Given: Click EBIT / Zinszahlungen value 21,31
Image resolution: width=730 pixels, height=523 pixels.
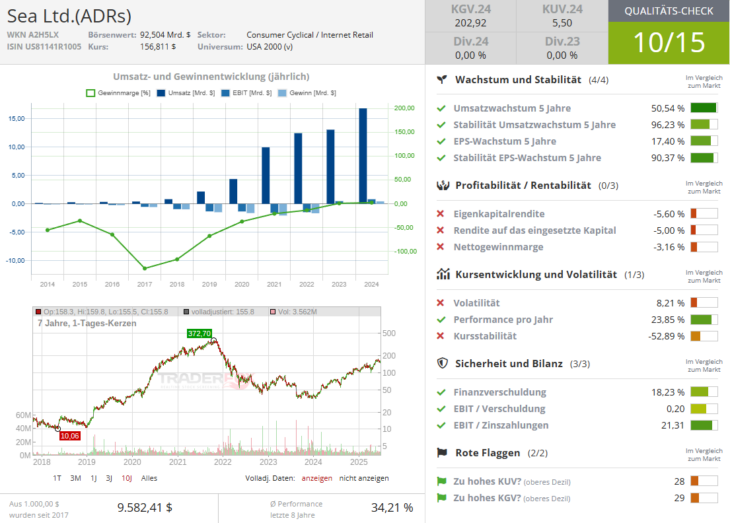Looking at the screenshot, I should [x=673, y=425].
